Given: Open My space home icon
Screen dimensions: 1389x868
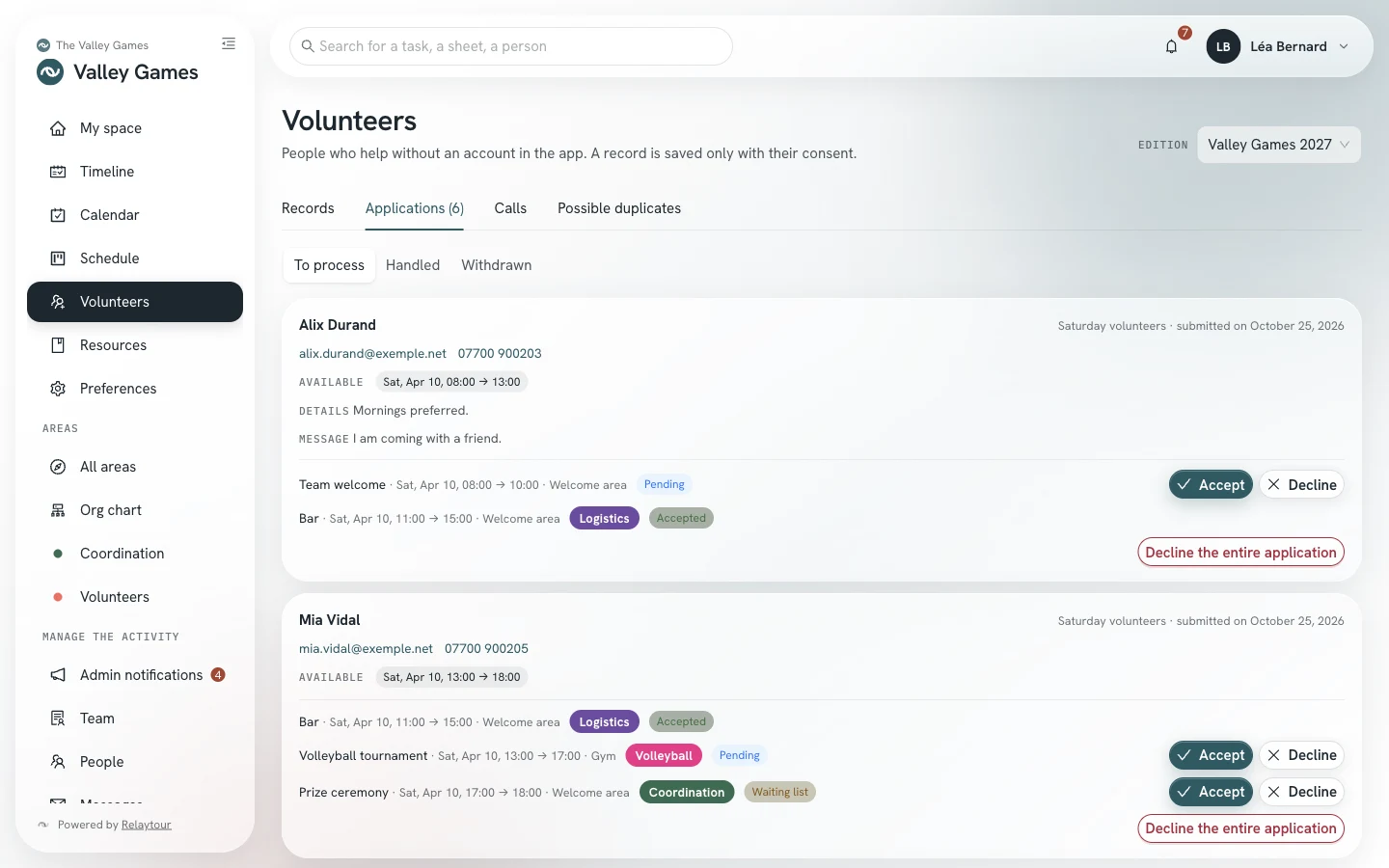Looking at the screenshot, I should point(58,128).
